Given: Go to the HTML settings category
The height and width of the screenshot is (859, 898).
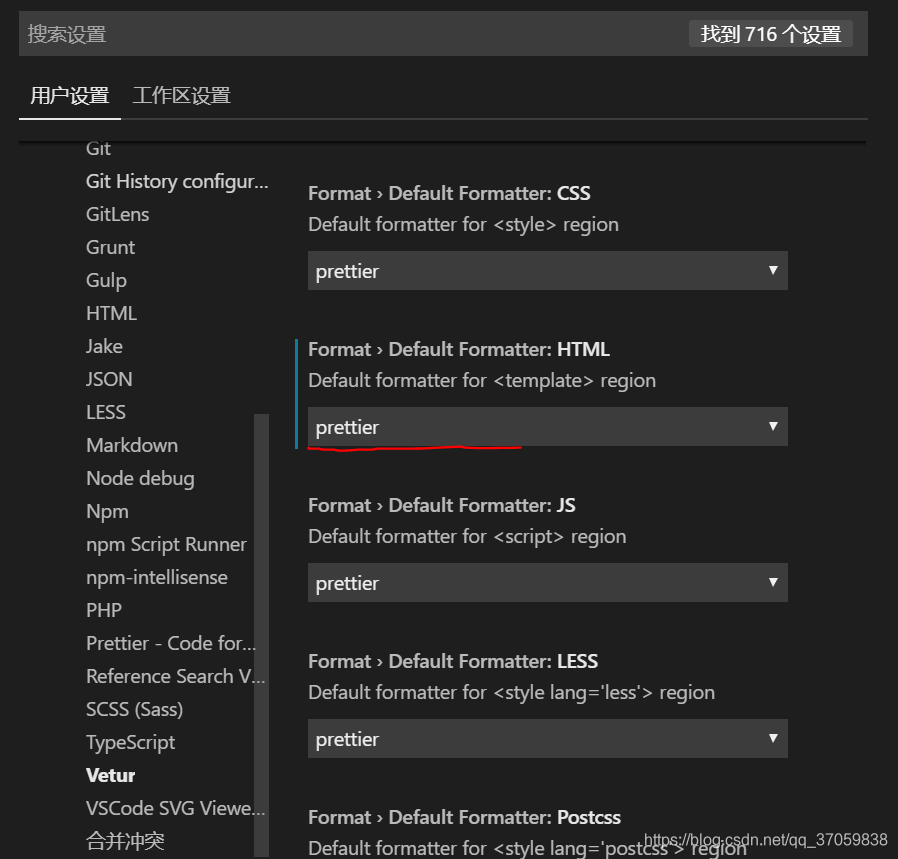Looking at the screenshot, I should [x=111, y=313].
